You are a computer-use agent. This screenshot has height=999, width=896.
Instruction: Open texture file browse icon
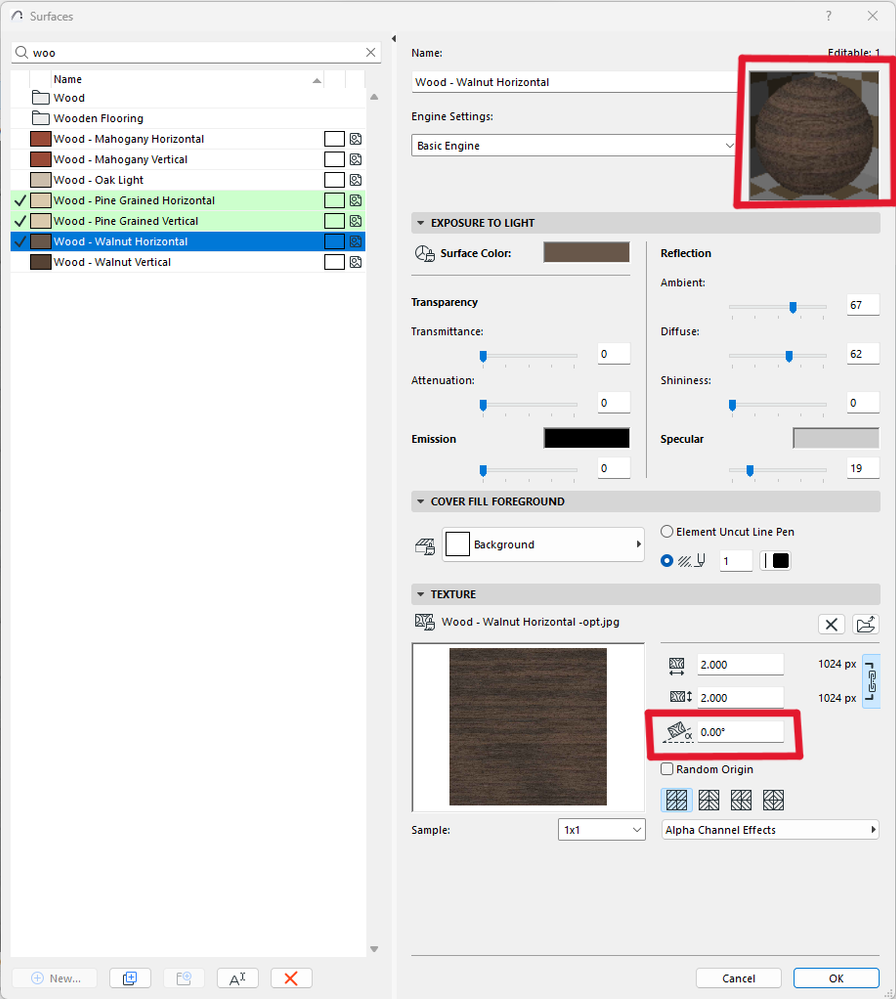(865, 624)
